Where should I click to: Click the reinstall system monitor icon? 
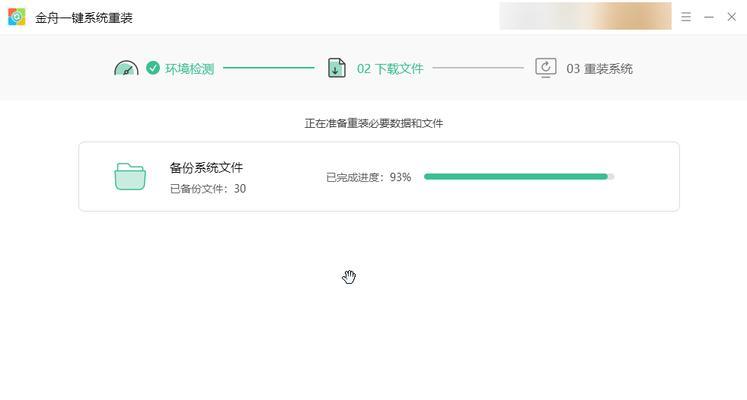click(545, 68)
